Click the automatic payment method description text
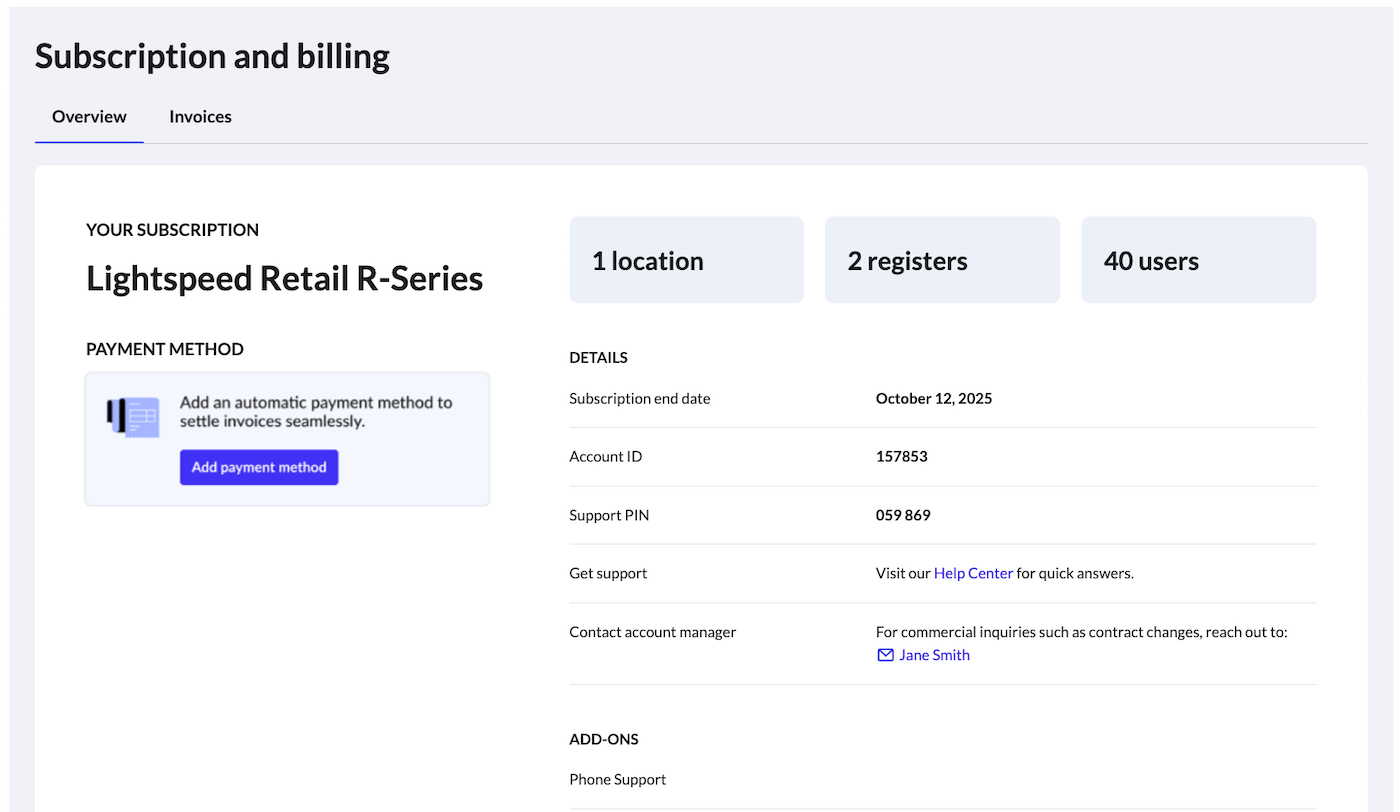The width and height of the screenshot is (1400, 812). (x=315, y=412)
